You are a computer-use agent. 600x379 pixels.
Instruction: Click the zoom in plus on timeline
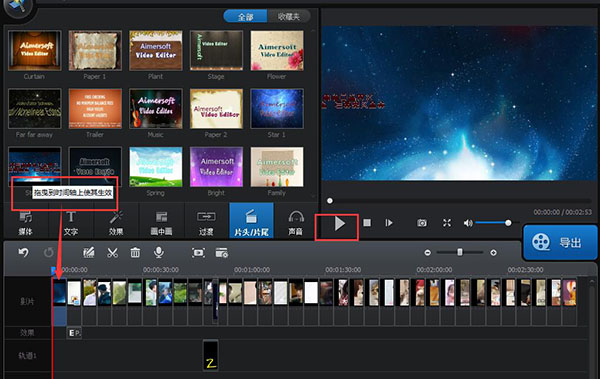494,253
